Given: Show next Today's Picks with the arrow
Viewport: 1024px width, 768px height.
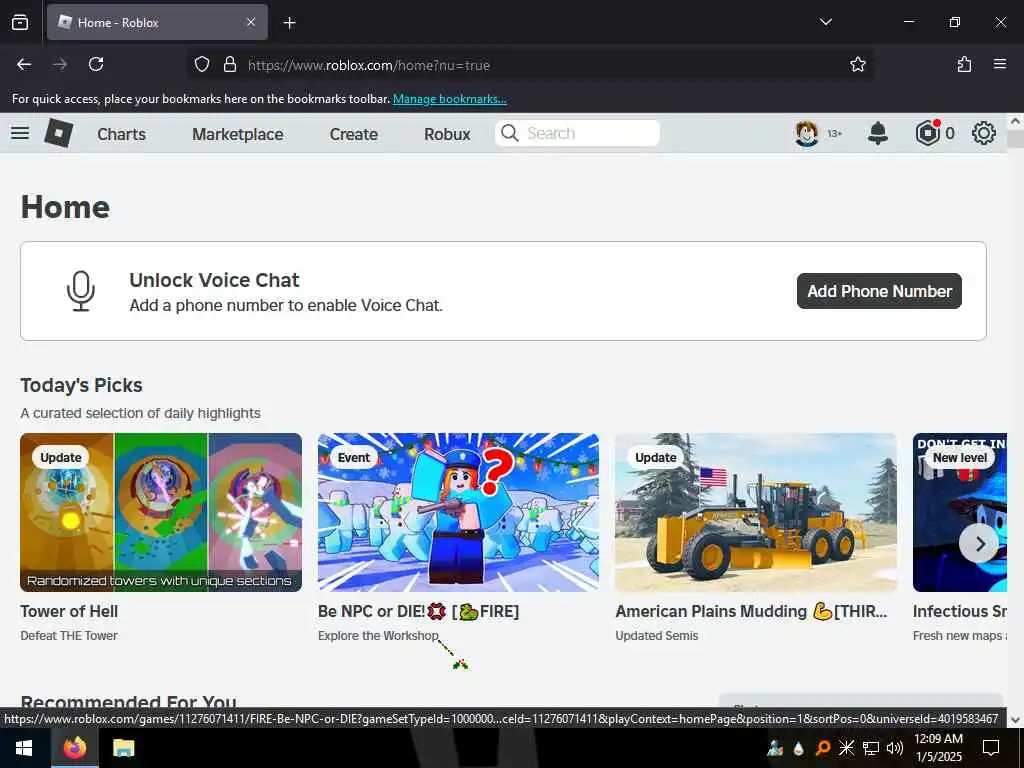Looking at the screenshot, I should (x=979, y=543).
